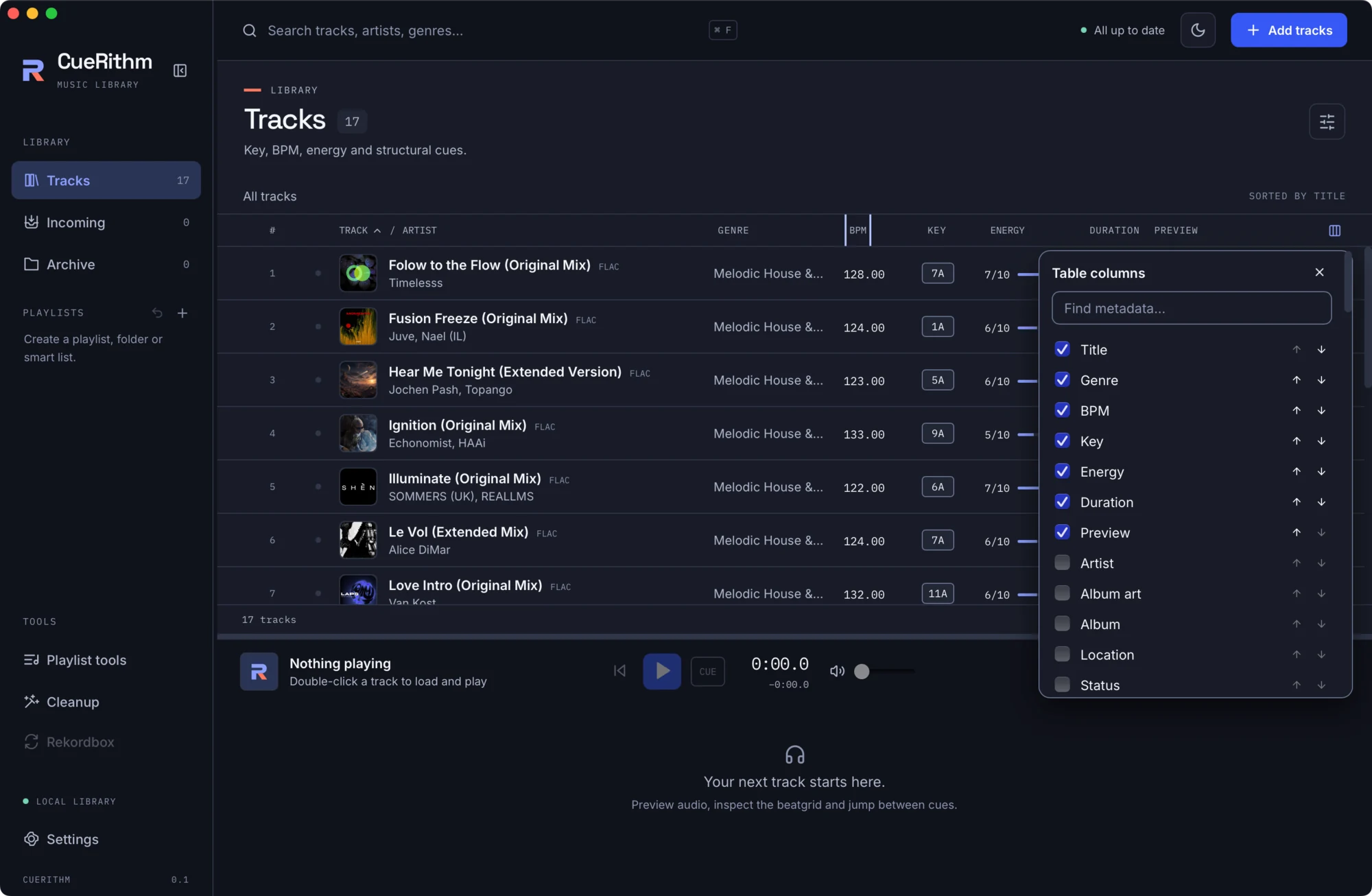Open table columns icon in header

tap(1334, 231)
